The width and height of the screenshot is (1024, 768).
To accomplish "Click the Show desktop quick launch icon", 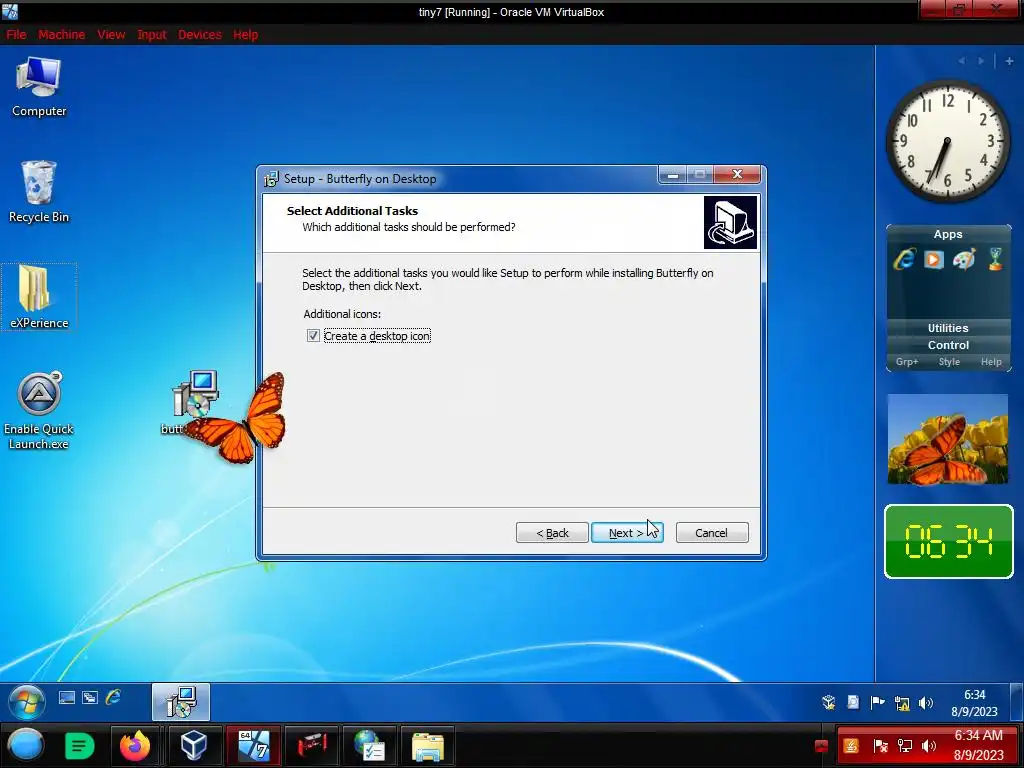I will [x=67, y=697].
